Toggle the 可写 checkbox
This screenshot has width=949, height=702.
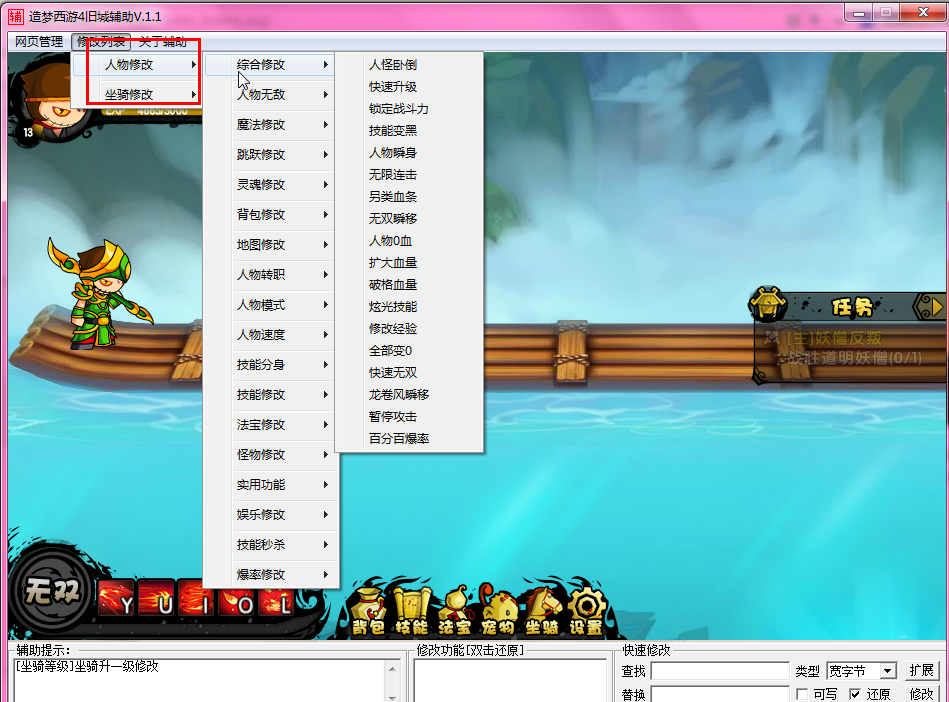802,694
